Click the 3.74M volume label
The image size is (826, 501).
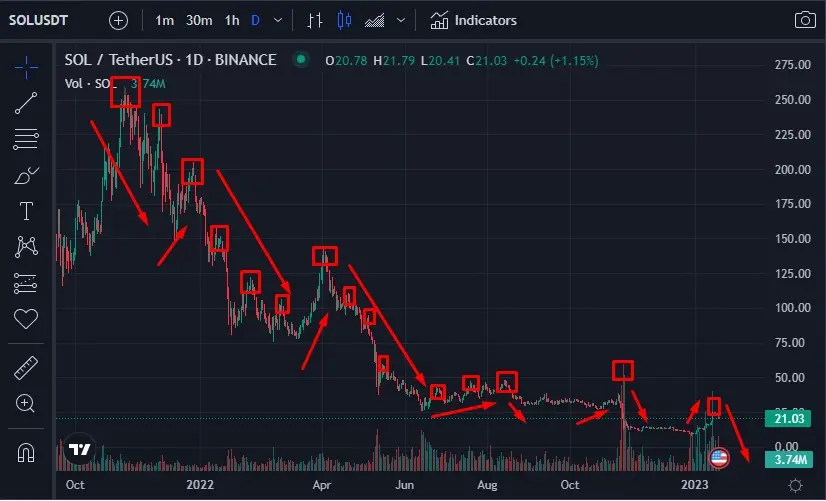[x=789, y=459]
